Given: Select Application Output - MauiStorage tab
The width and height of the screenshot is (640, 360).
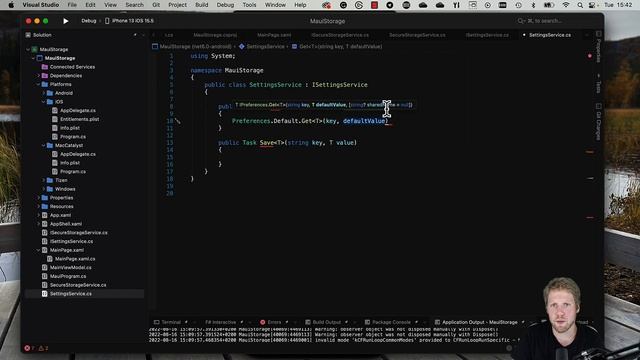Looking at the screenshot, I should click(480, 322).
